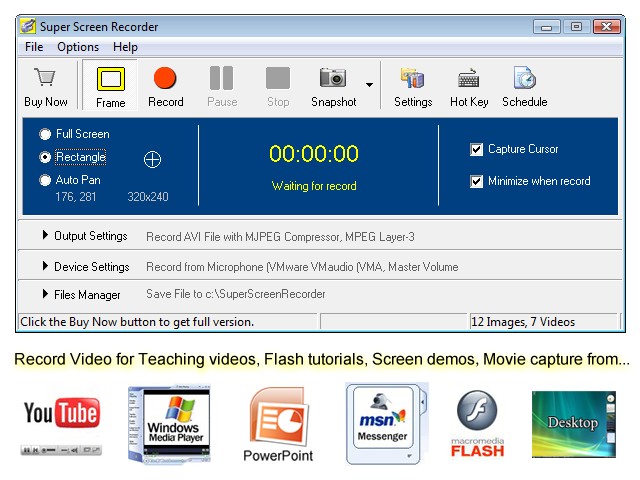Open the Hot Key keyboard icon
This screenshot has width=640, height=480.
tap(469, 78)
